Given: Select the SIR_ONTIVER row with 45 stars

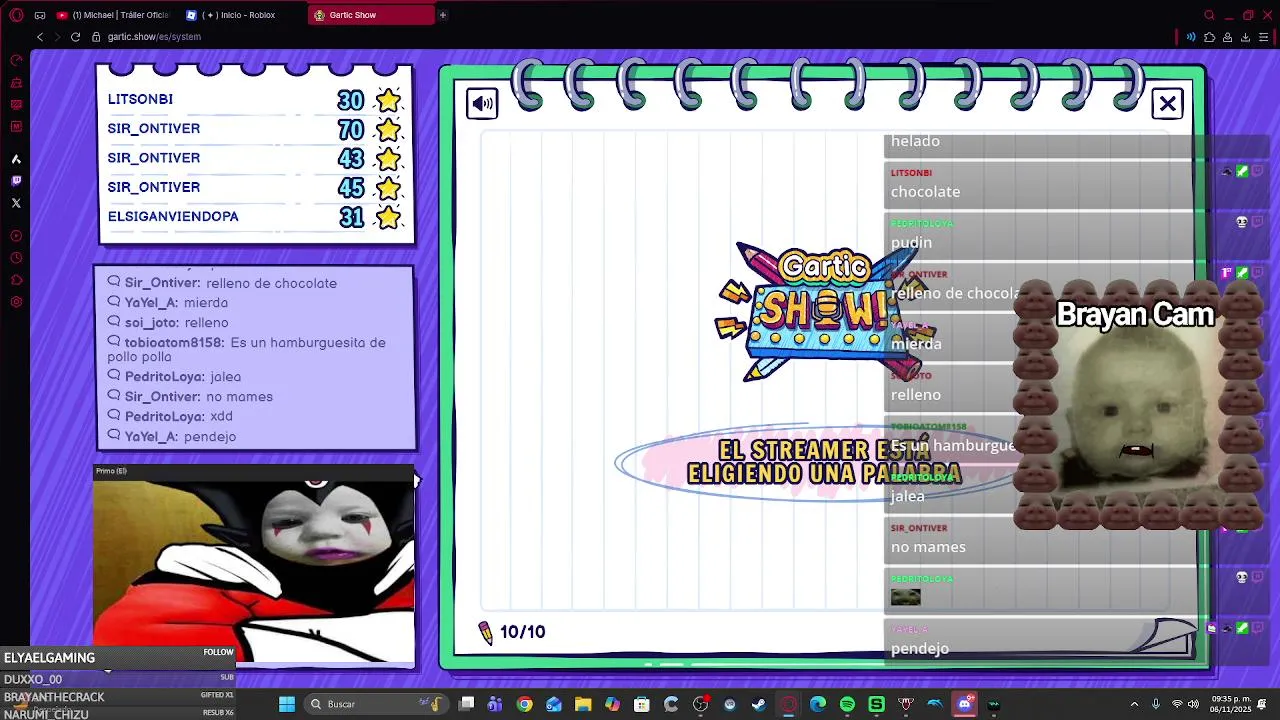Looking at the screenshot, I should coord(255,187).
